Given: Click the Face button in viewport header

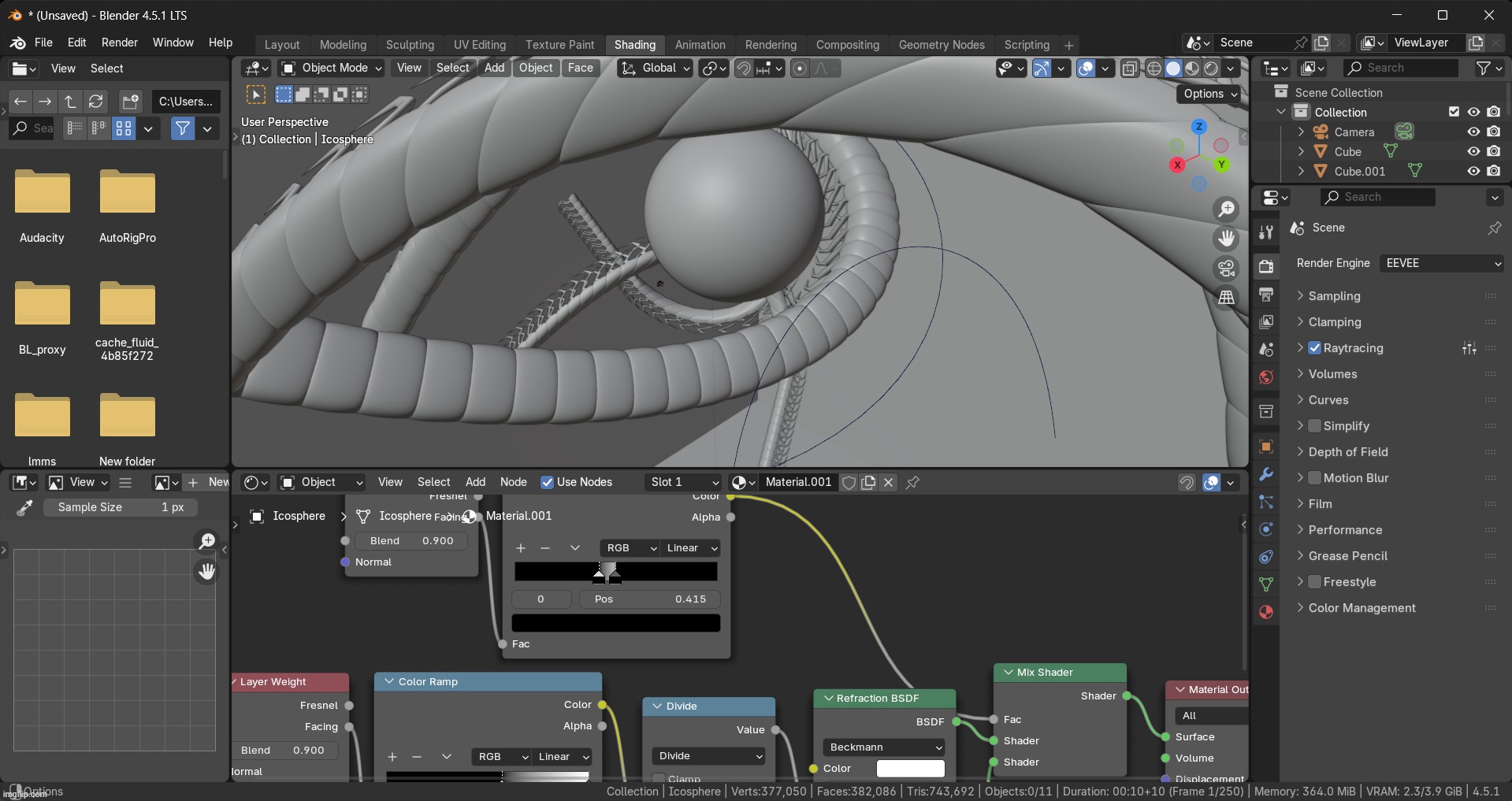Looking at the screenshot, I should point(580,68).
